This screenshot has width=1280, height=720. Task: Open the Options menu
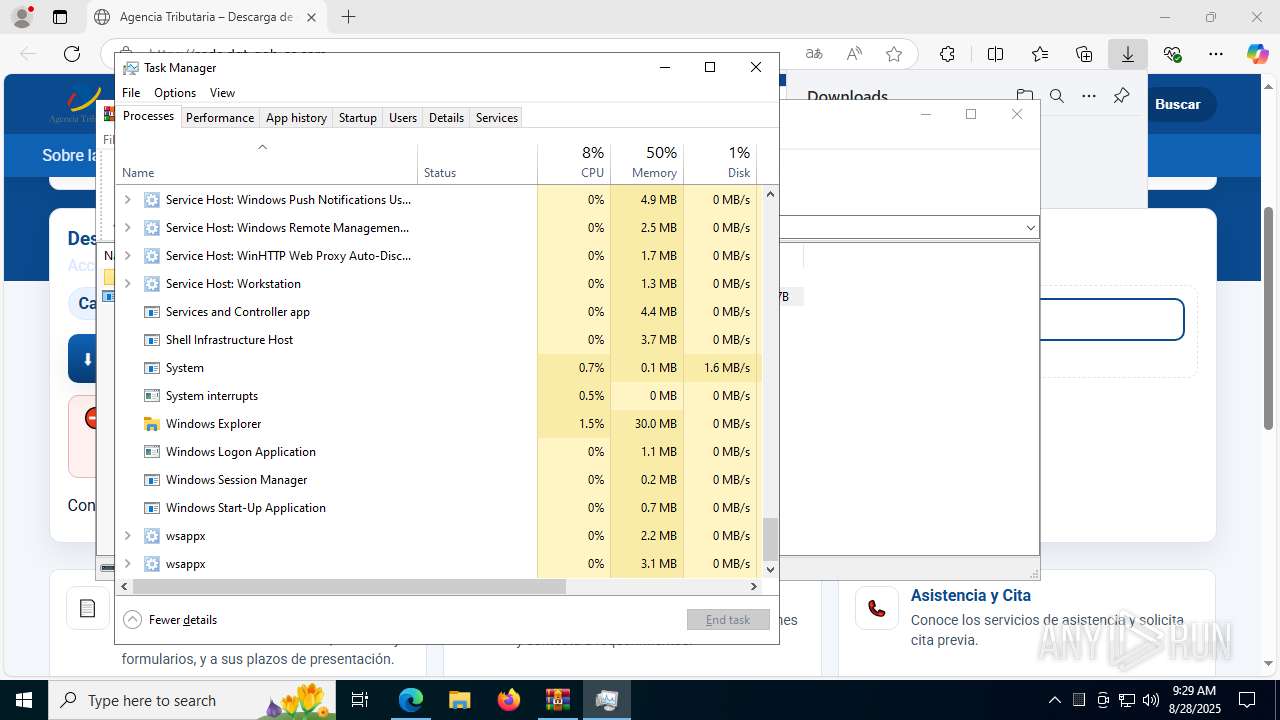coord(175,93)
